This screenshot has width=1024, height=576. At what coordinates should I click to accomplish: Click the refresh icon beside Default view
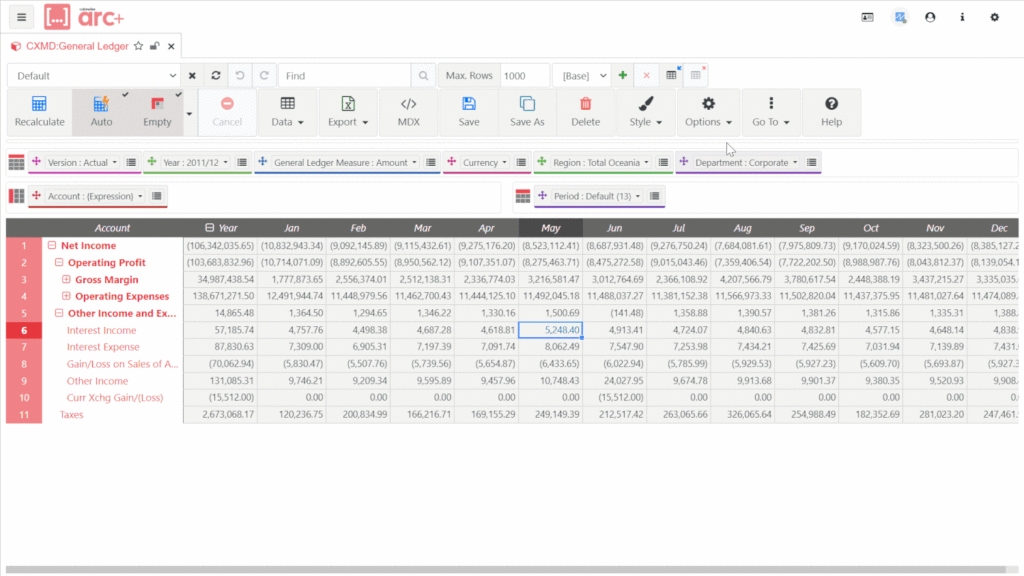click(215, 76)
